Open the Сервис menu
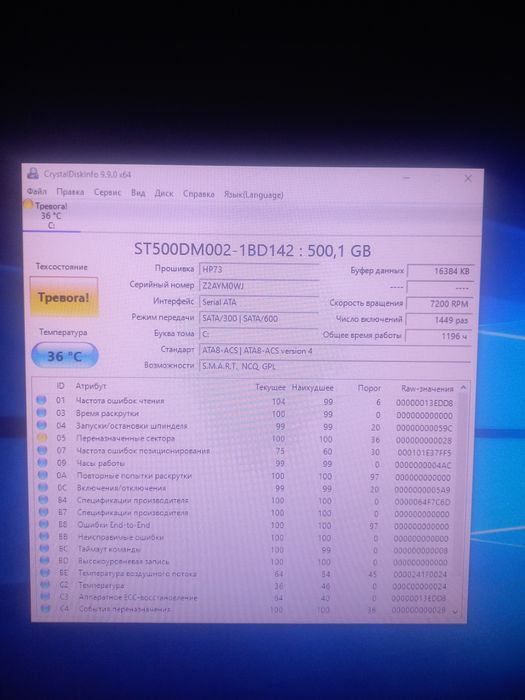The height and width of the screenshot is (700, 525). tap(107, 192)
